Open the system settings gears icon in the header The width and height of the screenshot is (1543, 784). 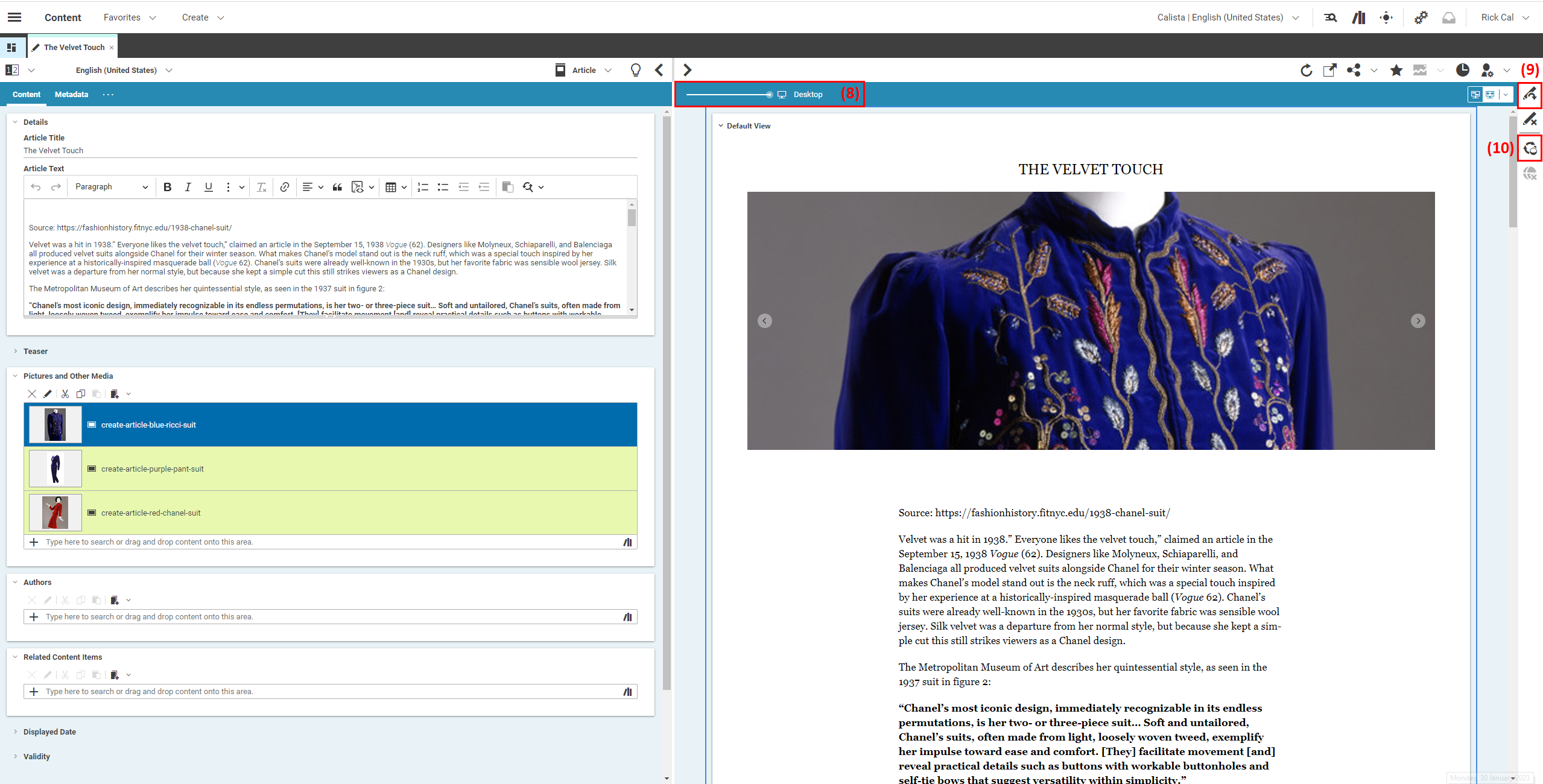point(1421,17)
